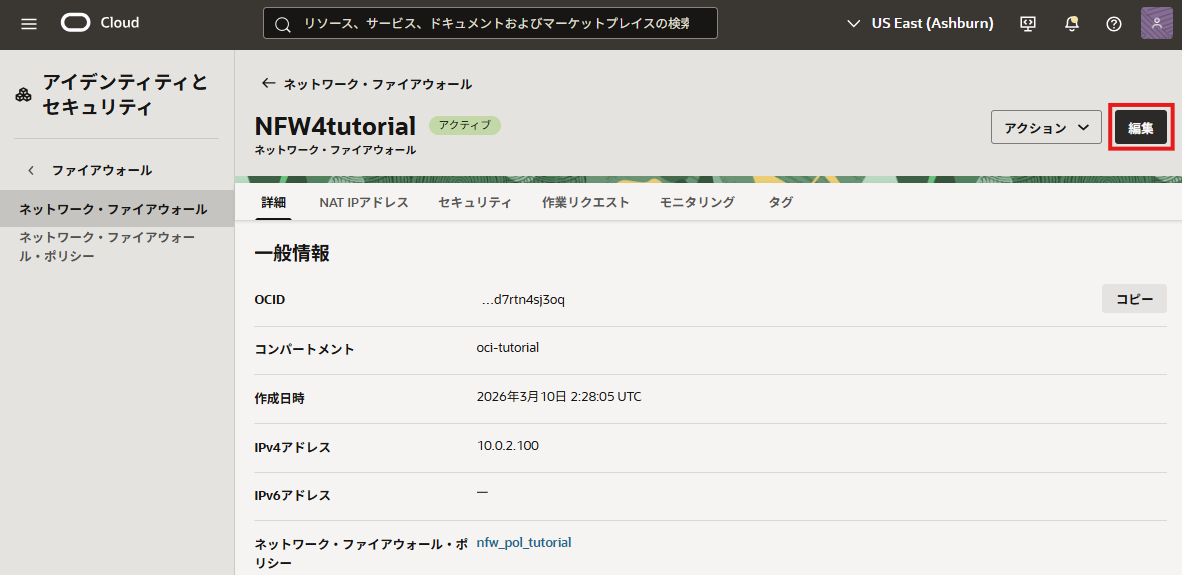Click the Identity and Security service icon
The height and width of the screenshot is (575, 1182).
pyautogui.click(x=23, y=95)
